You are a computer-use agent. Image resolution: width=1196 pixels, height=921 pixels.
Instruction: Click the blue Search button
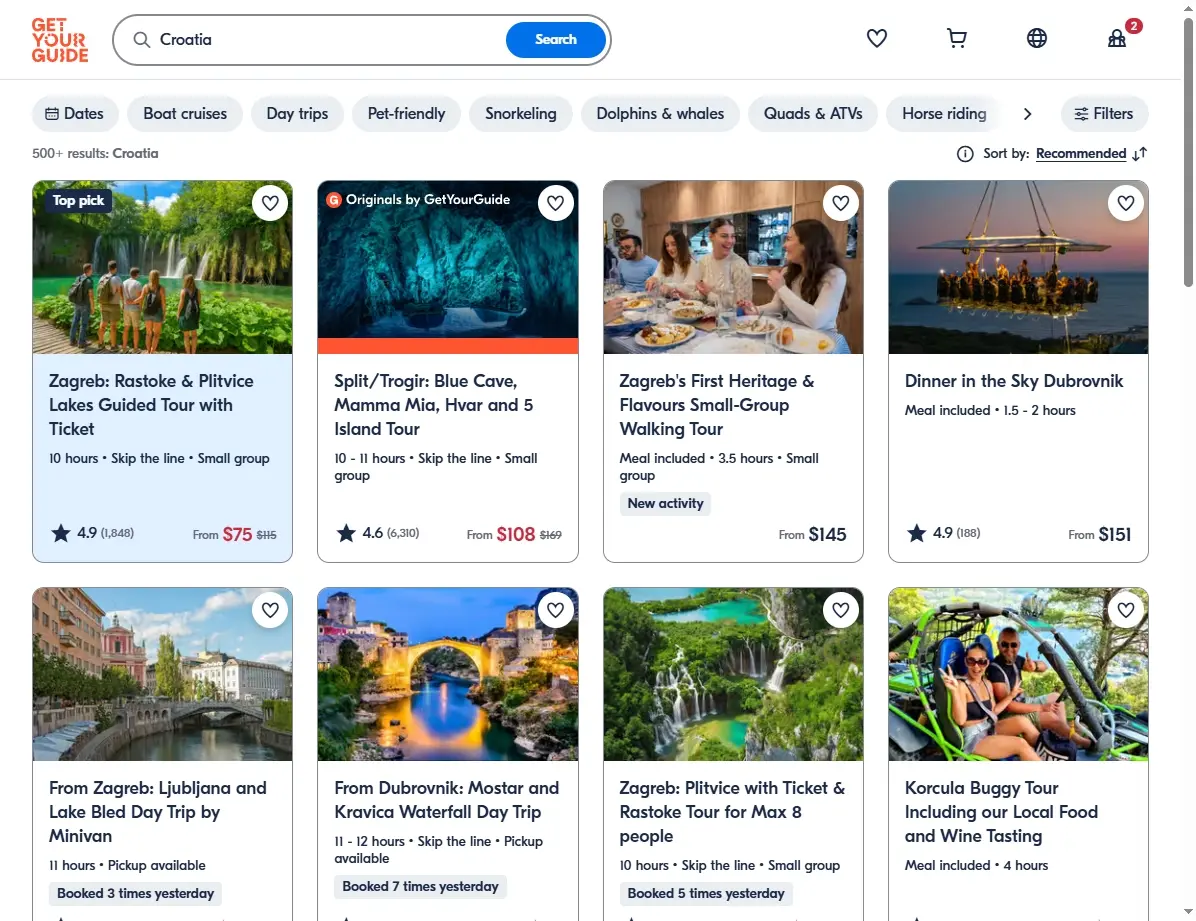(556, 40)
